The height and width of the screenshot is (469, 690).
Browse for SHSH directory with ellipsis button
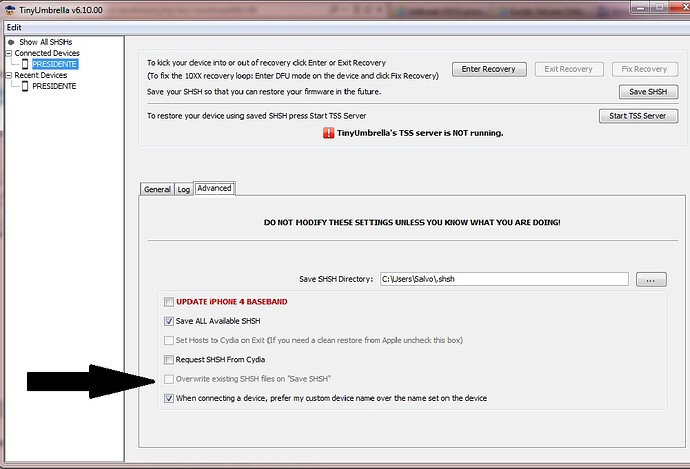point(650,279)
